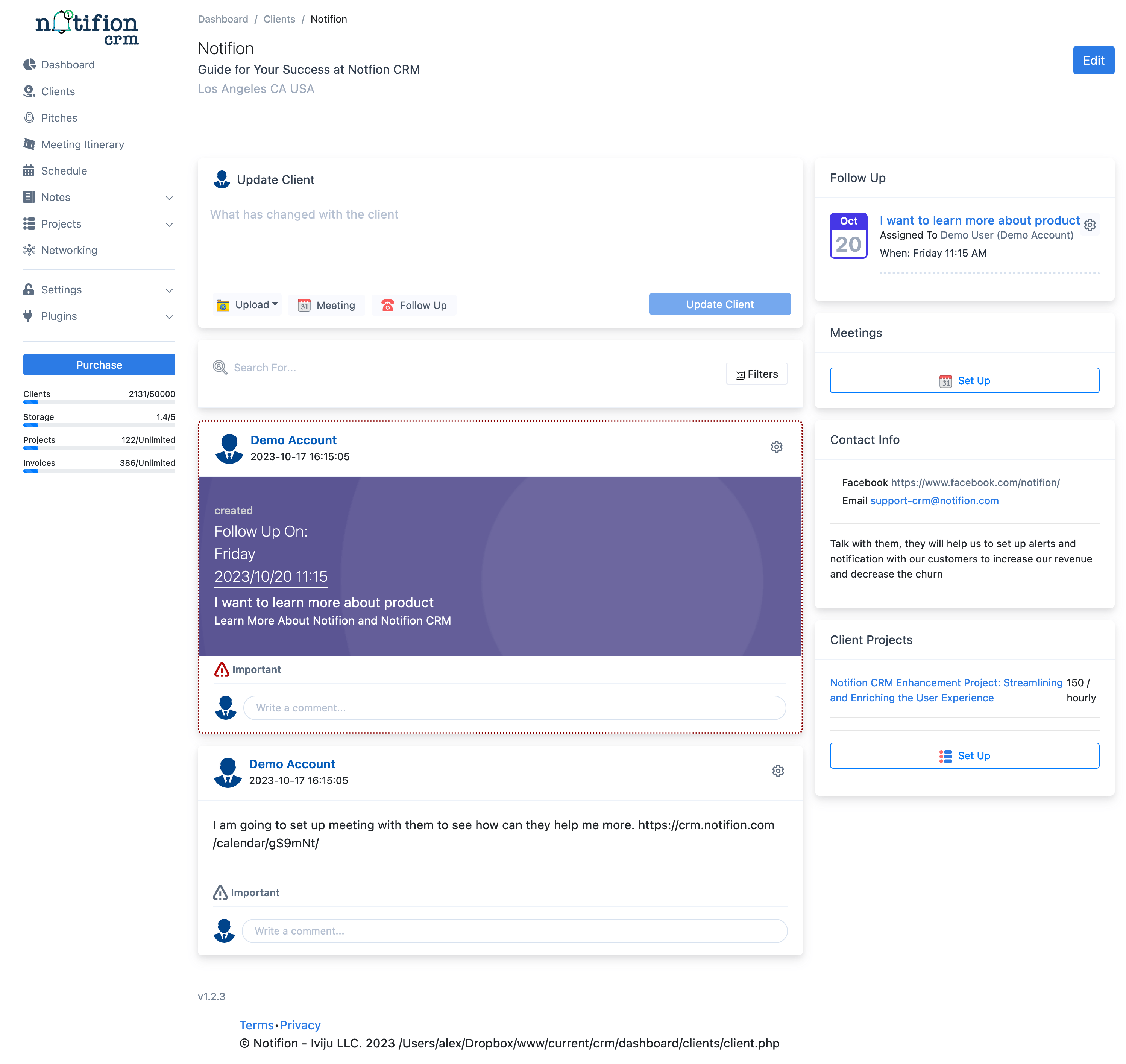
Task: Click the Follow Up phone icon
Action: click(388, 305)
